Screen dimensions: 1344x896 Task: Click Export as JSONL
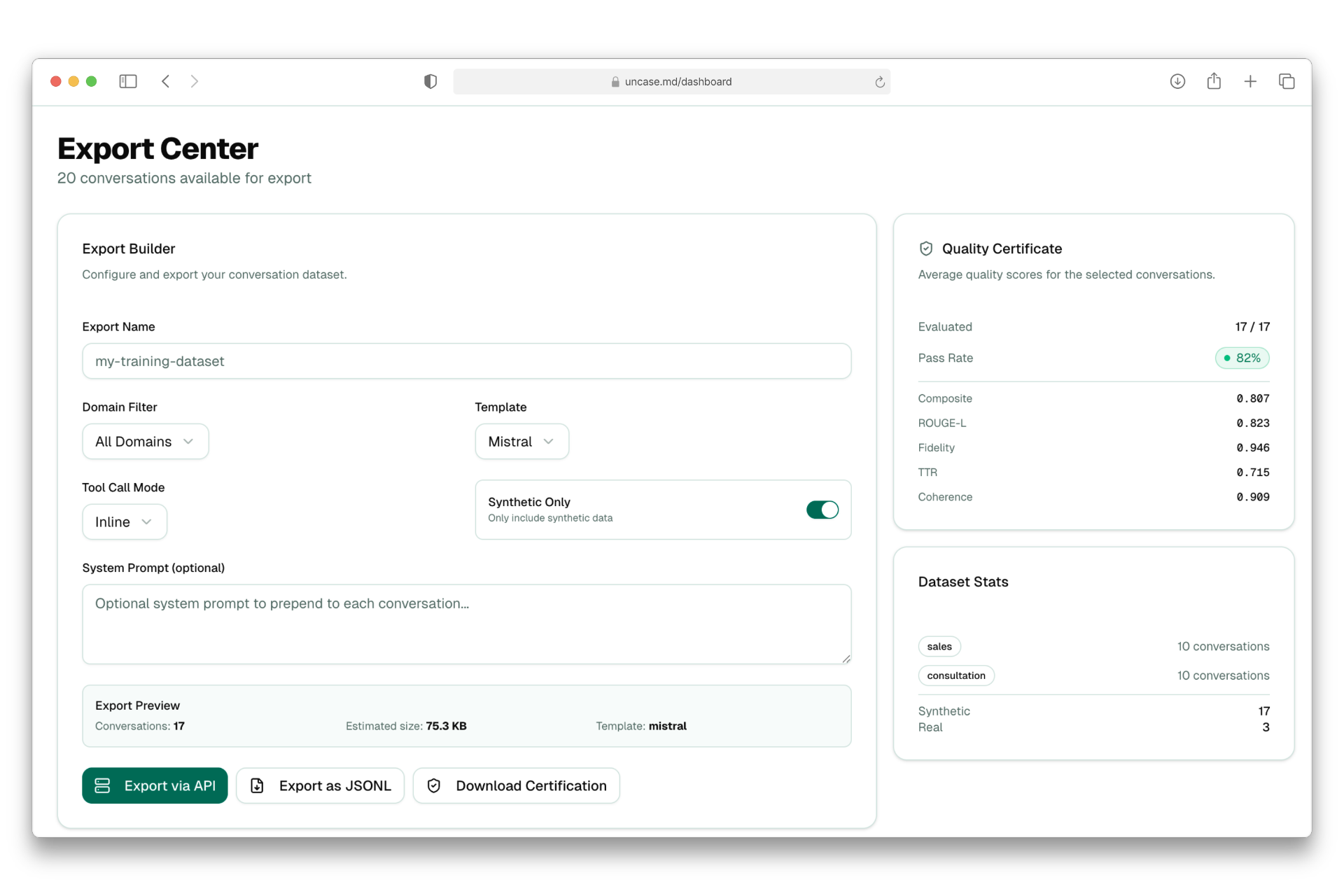point(320,785)
